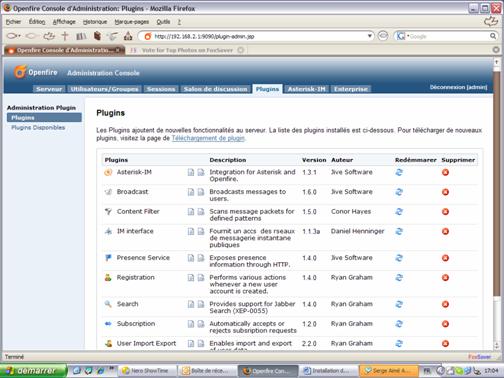Viewport: 504px width, 378px height.
Task: Click Déconnexion [admin] link
Action: [x=458, y=87]
